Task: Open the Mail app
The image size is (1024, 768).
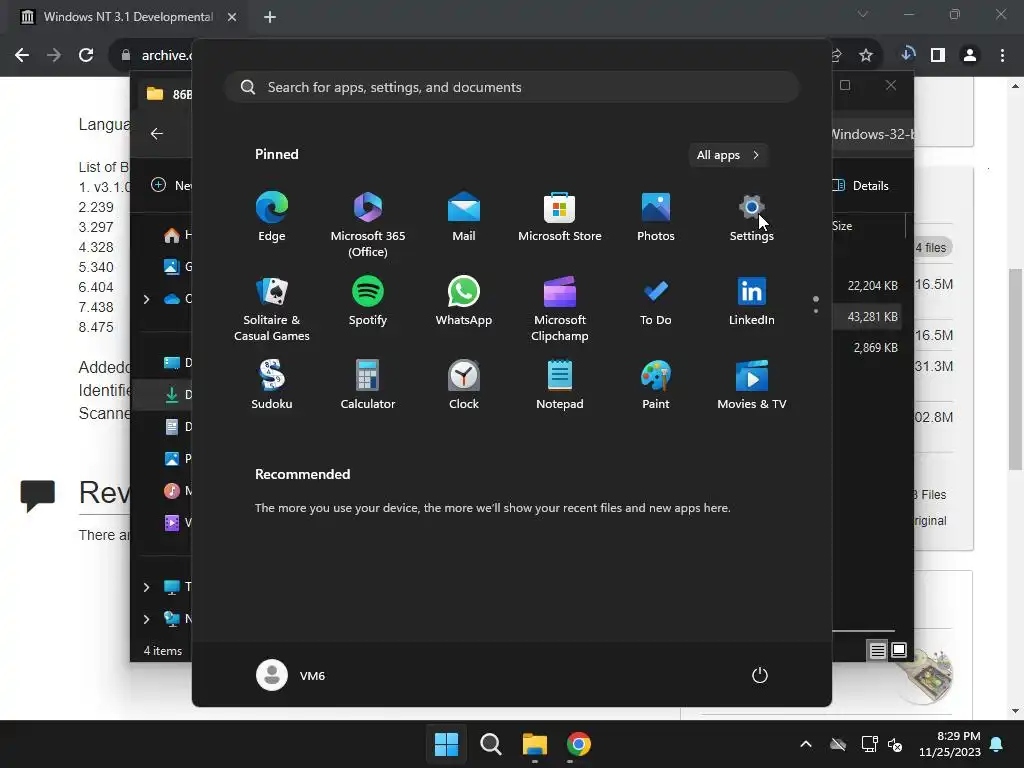Action: click(x=464, y=217)
